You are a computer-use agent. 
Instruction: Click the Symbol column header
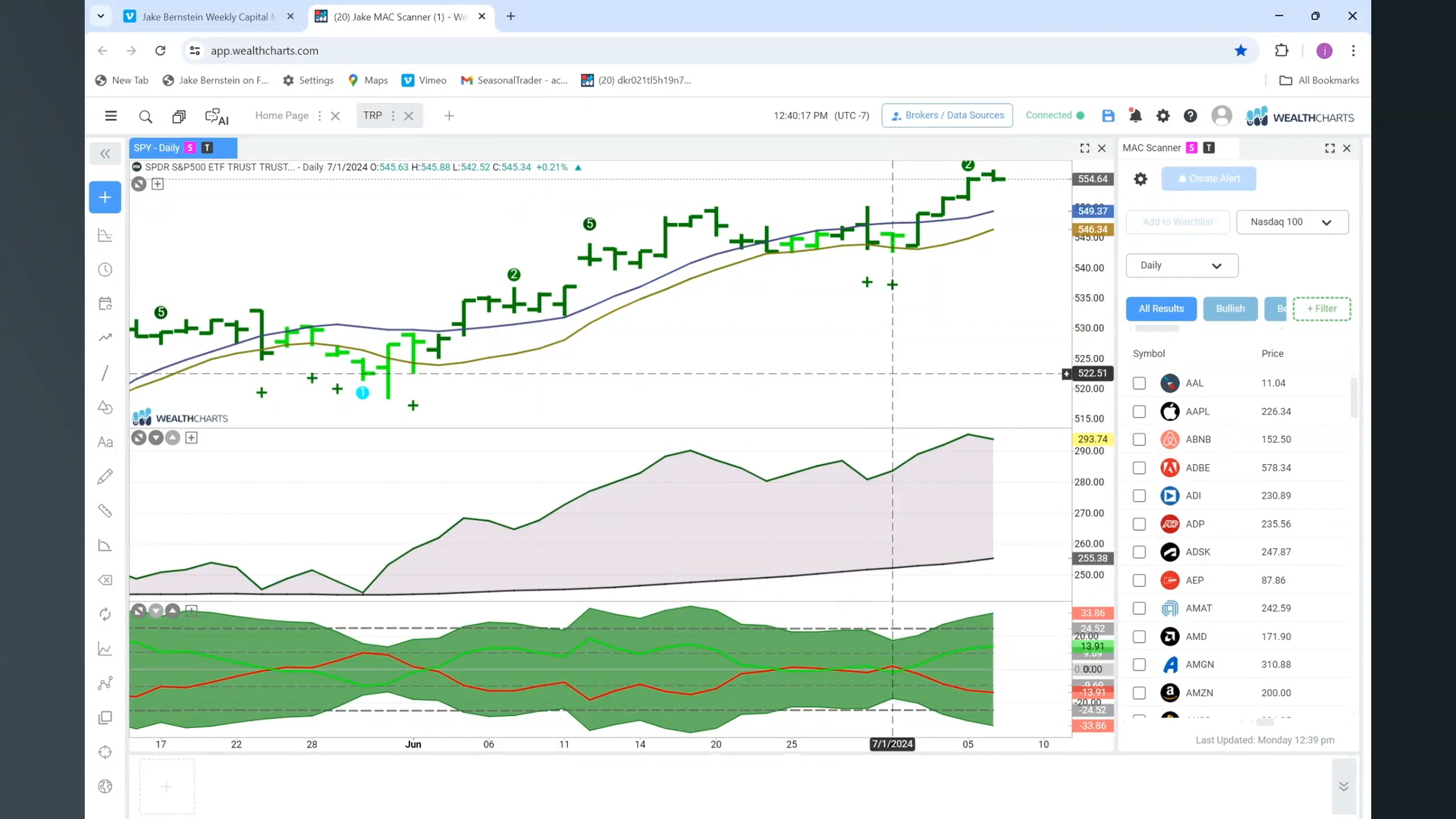(x=1148, y=353)
